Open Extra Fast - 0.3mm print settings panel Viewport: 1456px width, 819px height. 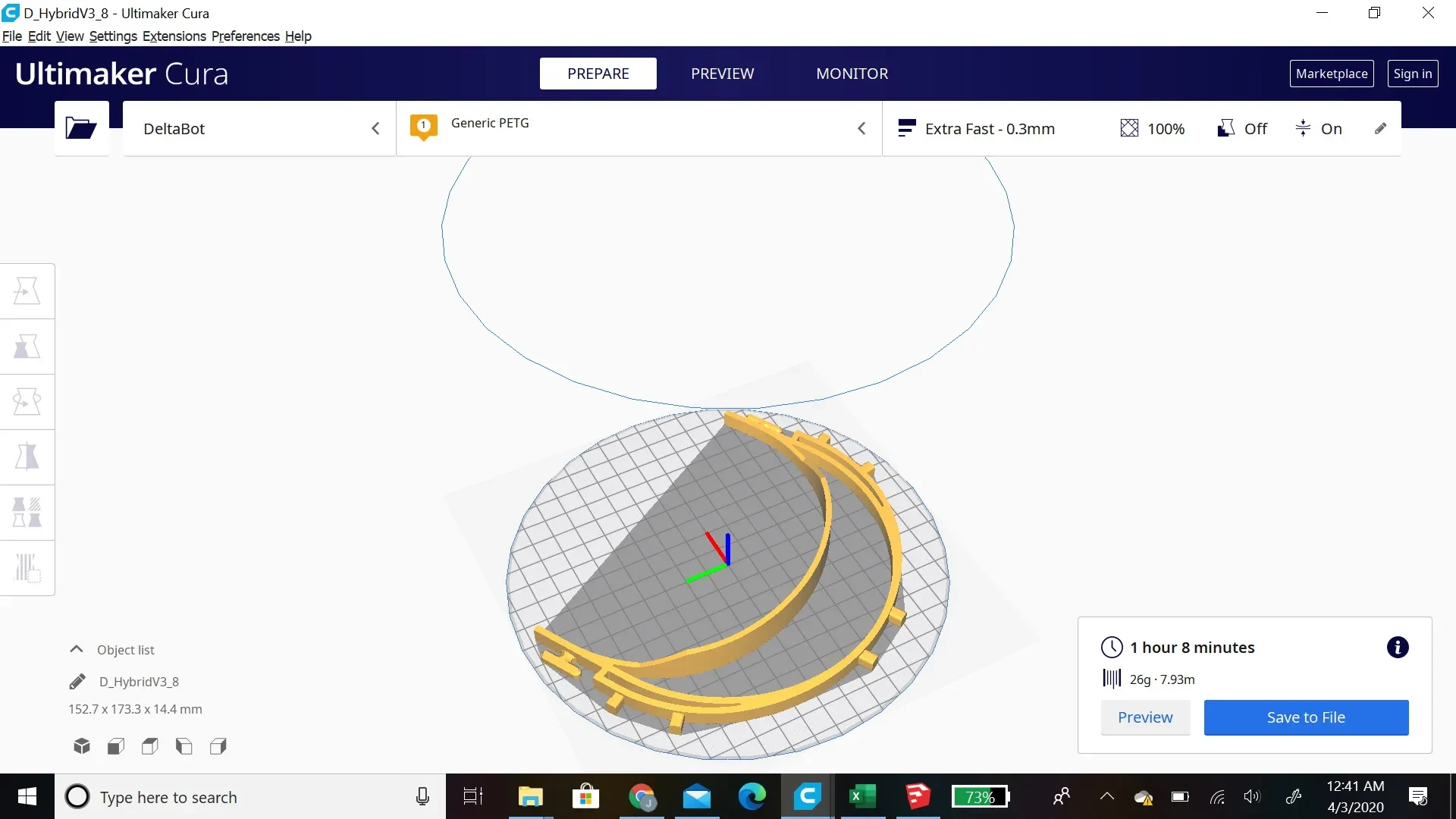[x=1142, y=128]
